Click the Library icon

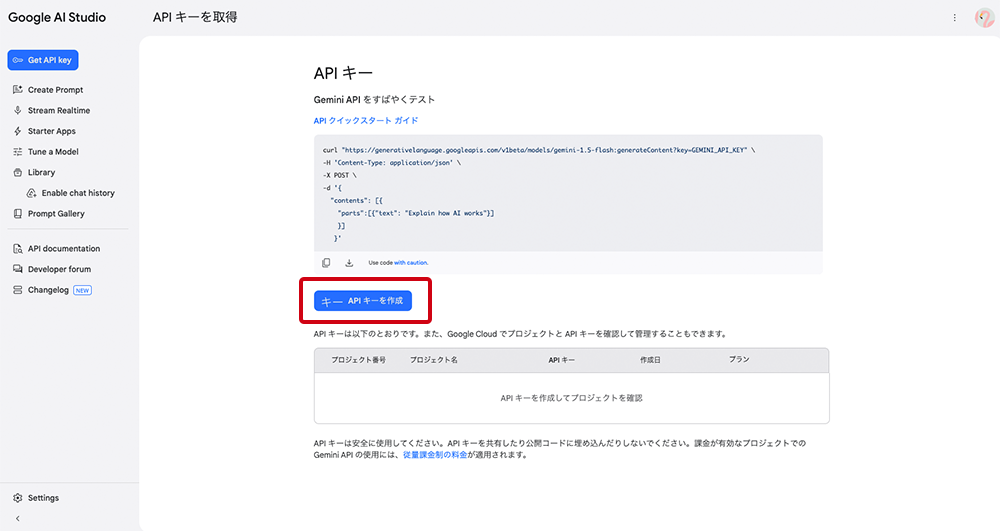[18, 172]
